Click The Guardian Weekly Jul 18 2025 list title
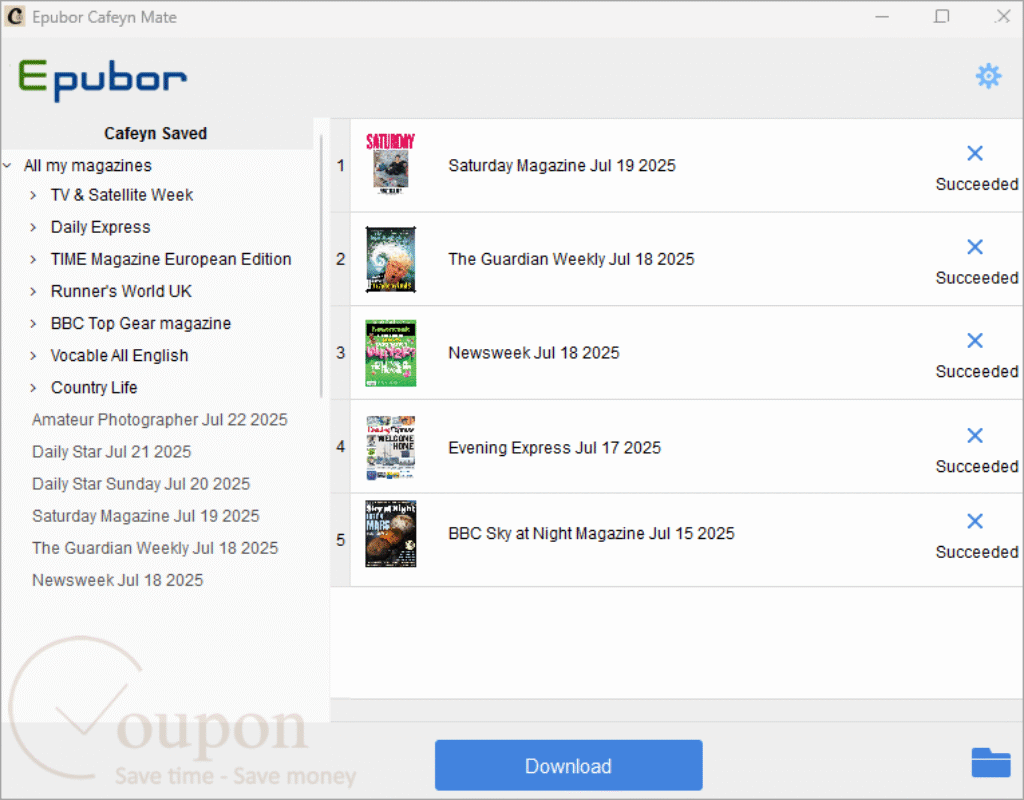Screen dimensions: 1024x800 [571, 259]
